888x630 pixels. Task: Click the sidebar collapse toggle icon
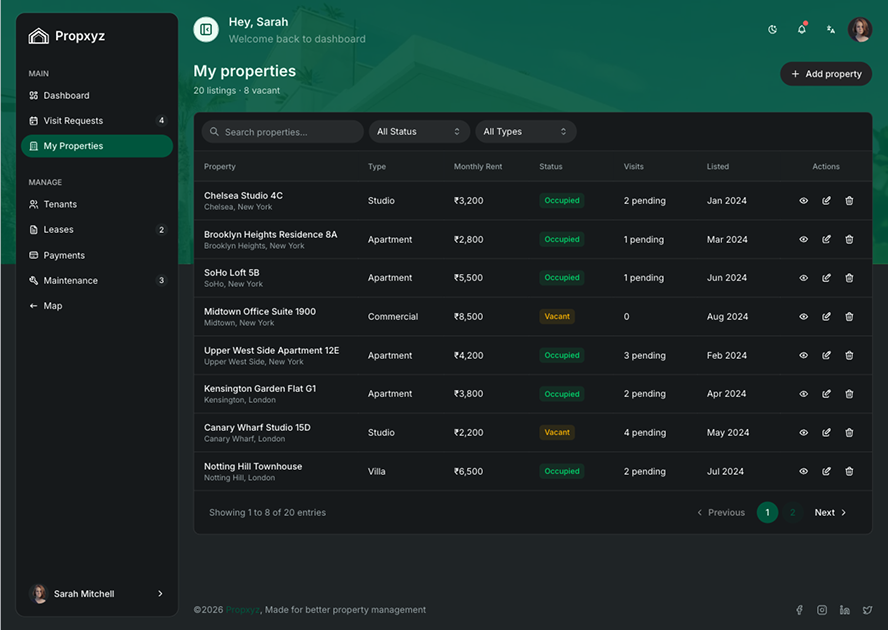coord(206,29)
